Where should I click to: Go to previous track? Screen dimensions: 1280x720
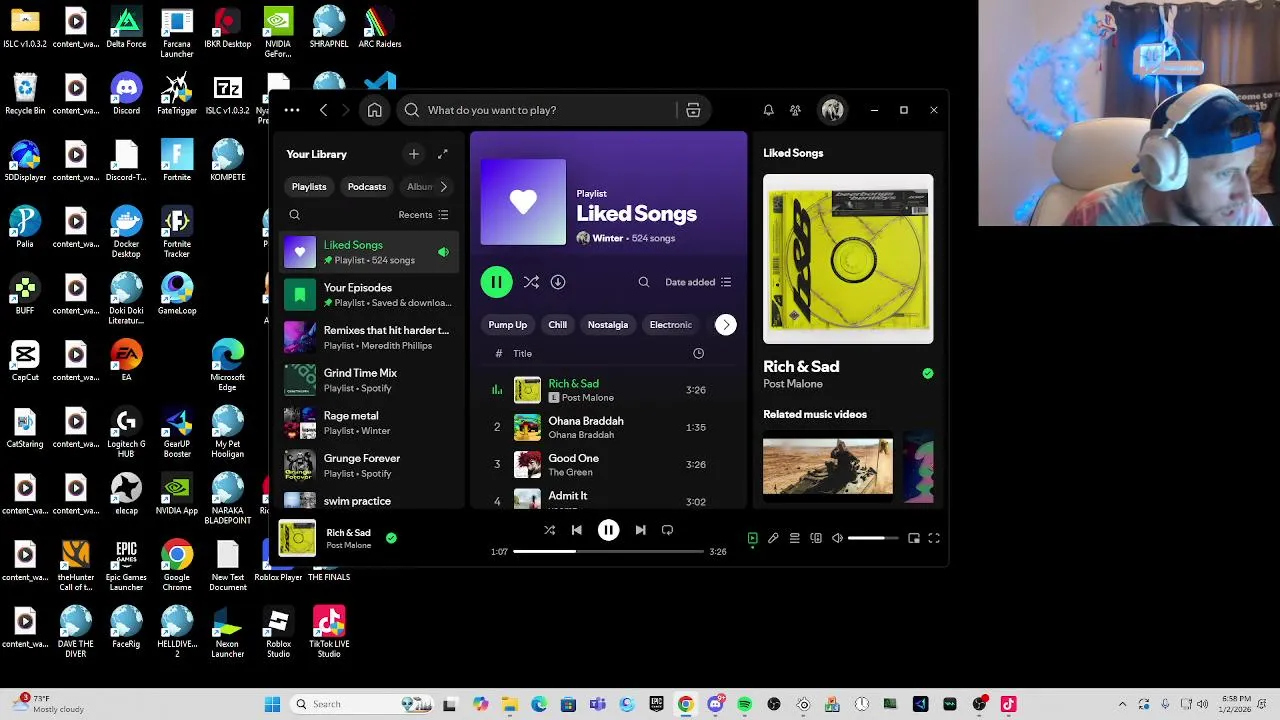[x=576, y=530]
